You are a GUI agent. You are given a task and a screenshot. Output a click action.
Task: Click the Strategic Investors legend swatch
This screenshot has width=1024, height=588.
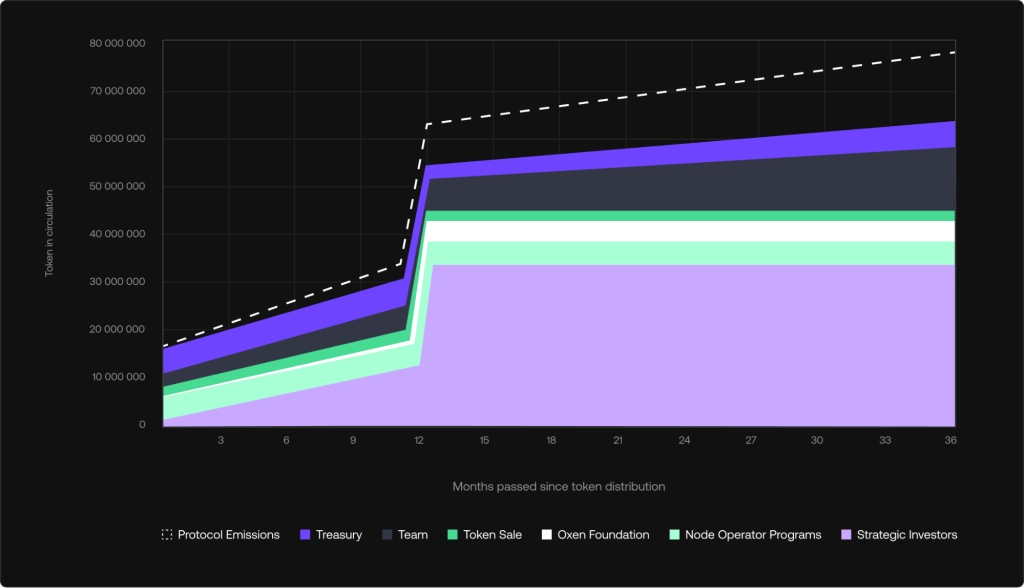844,535
